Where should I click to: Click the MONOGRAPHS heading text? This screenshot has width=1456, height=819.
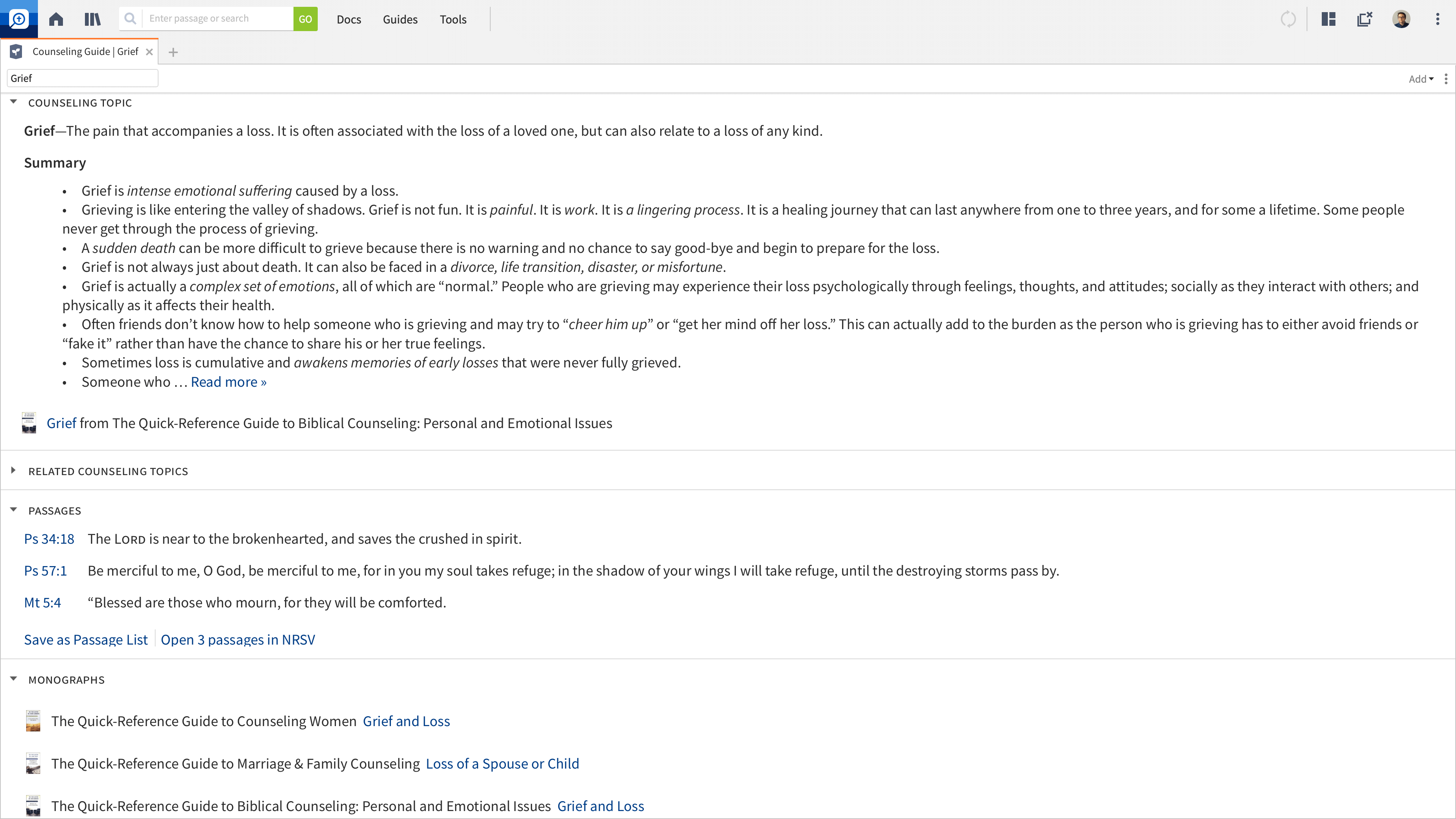[x=67, y=680]
